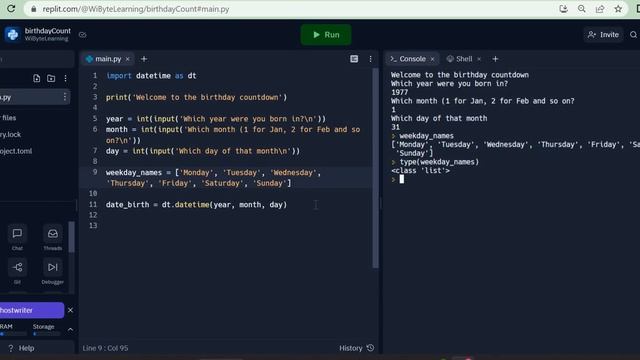Collapse the resources panel chevron
640x360 pixels.
[x=70, y=329]
